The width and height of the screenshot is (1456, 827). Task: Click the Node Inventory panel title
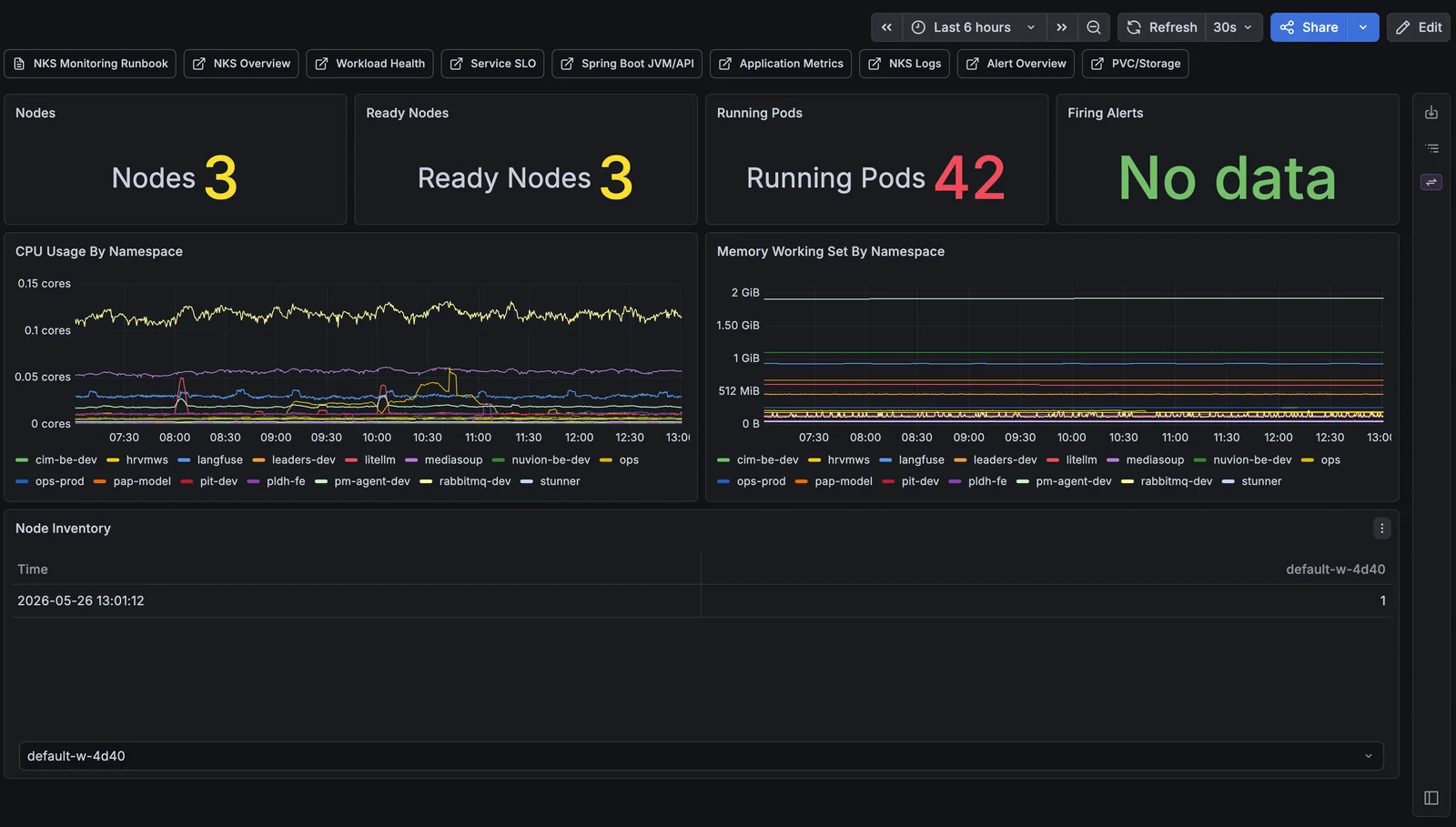(x=63, y=529)
